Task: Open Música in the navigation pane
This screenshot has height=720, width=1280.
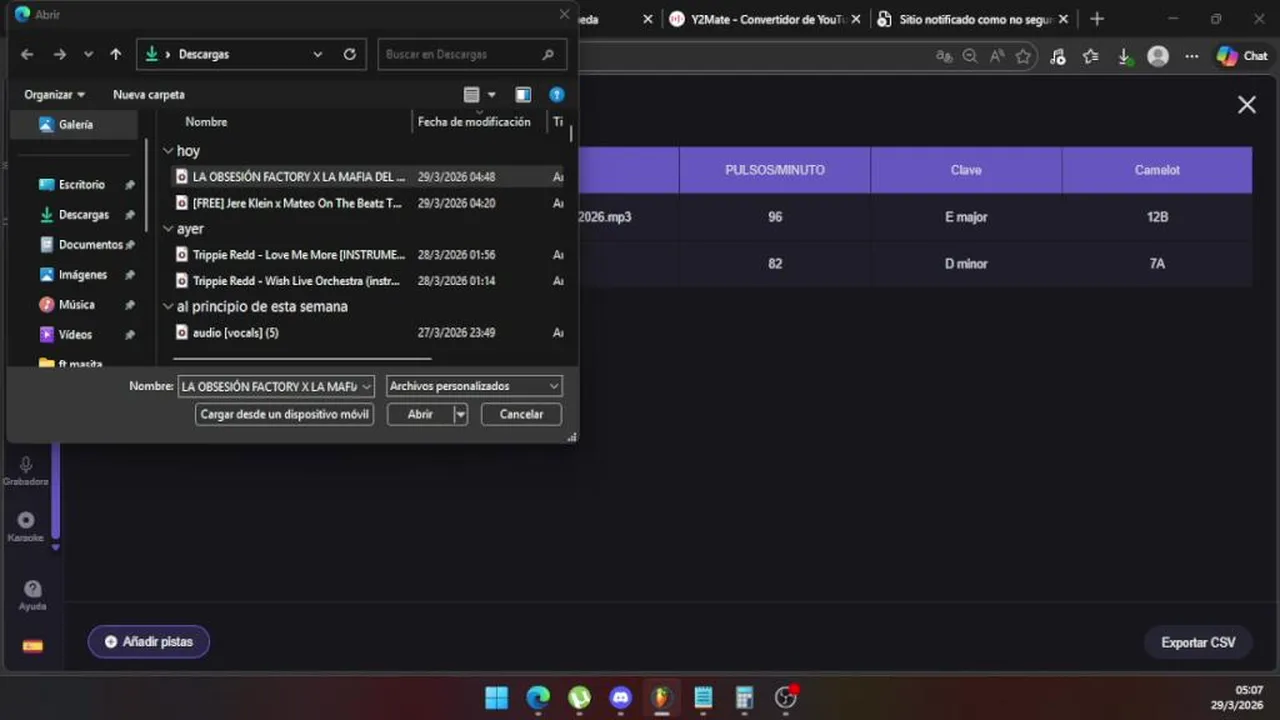Action: (76, 305)
